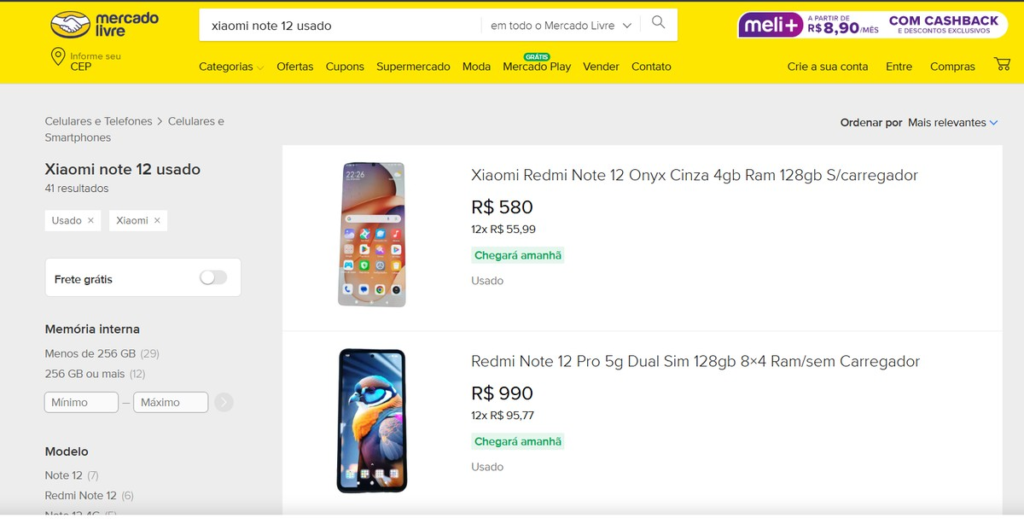Filter by Menos de 256 GB
Screen dimensions: 1024x524
click(x=90, y=353)
